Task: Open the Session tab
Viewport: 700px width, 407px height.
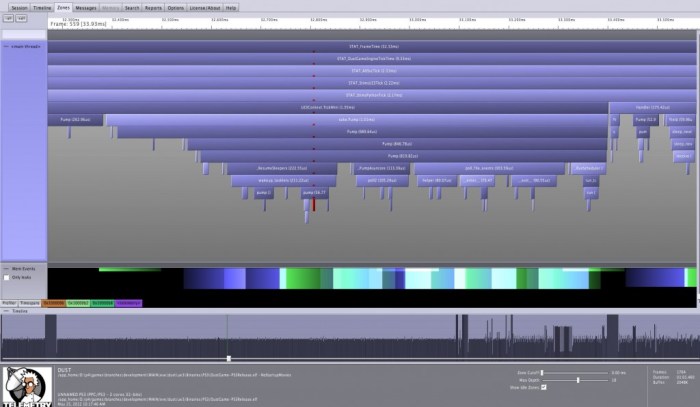Action: click(19, 7)
